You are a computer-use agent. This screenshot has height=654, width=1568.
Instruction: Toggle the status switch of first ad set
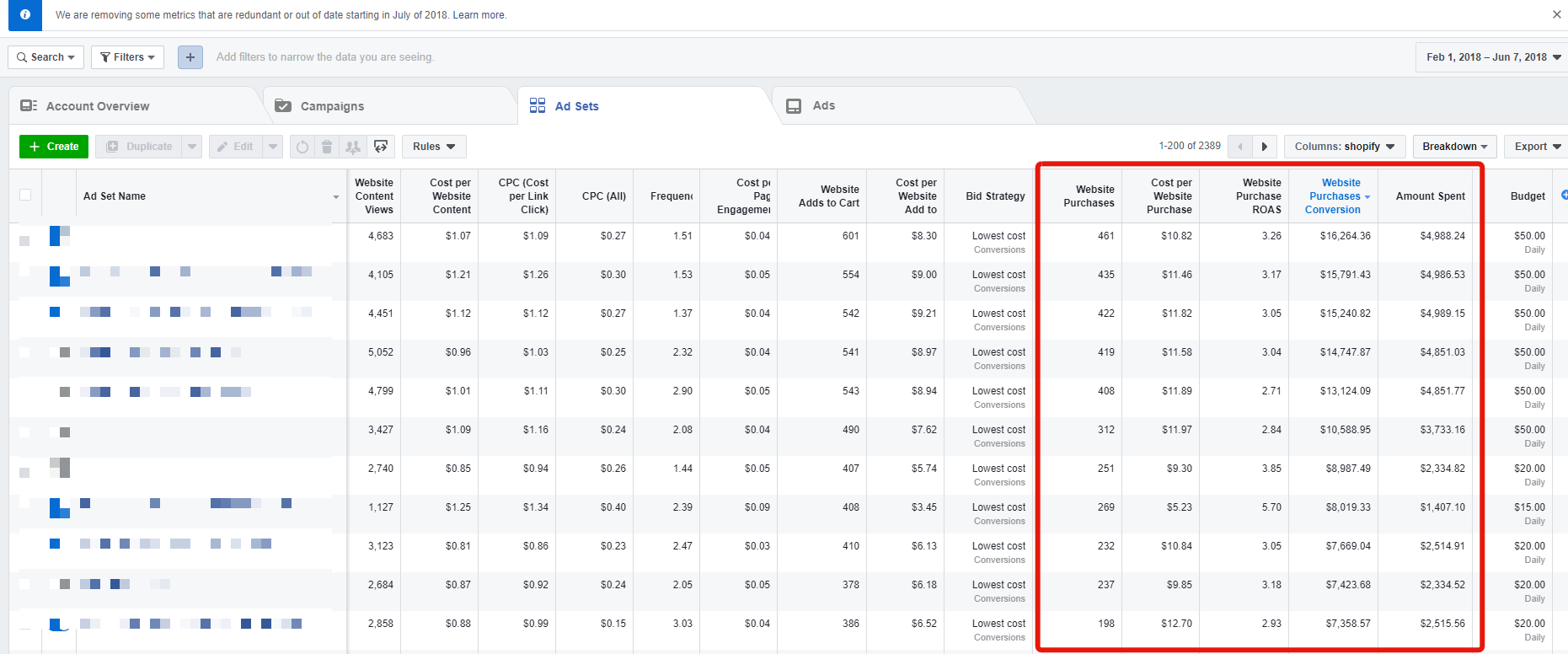pos(59,236)
